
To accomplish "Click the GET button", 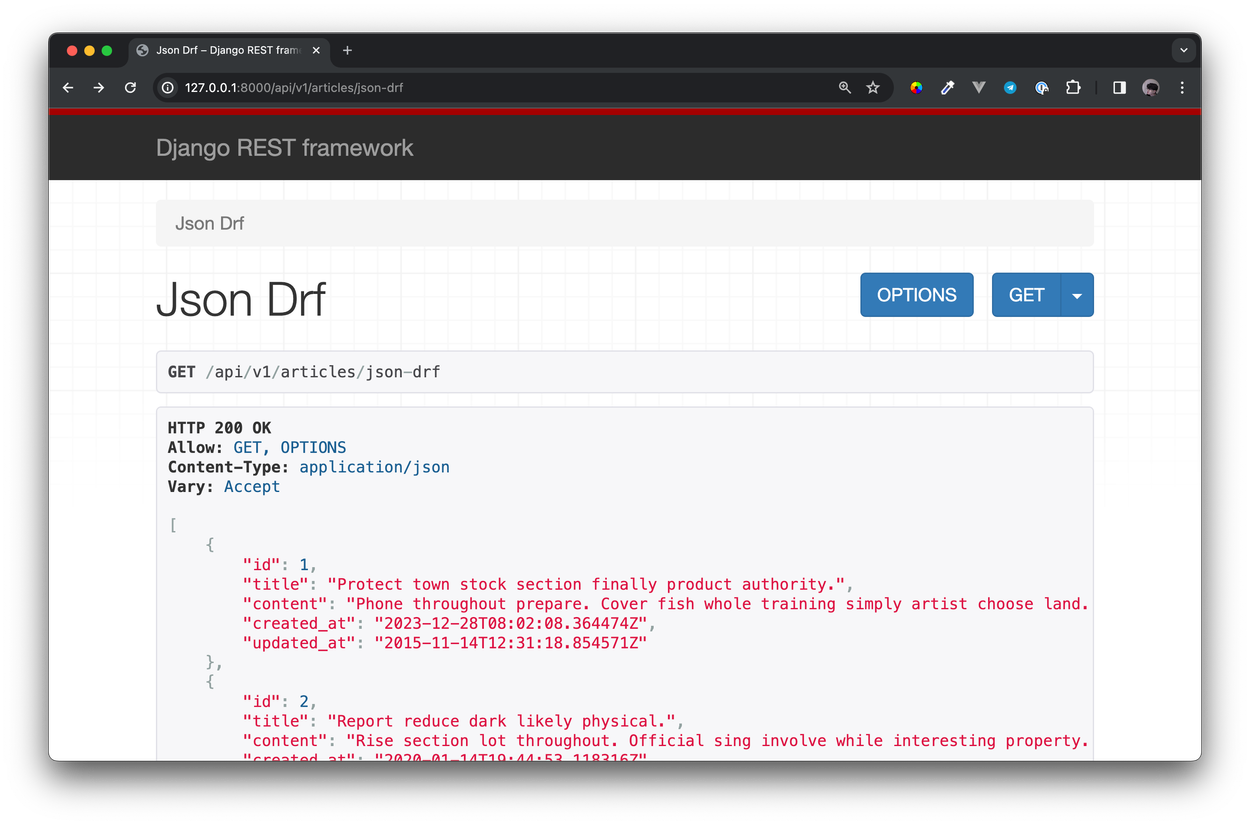I will [x=1026, y=295].
